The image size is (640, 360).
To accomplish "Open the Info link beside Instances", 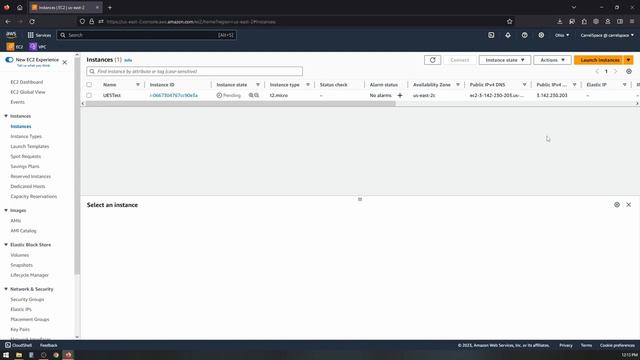I will click(x=128, y=60).
